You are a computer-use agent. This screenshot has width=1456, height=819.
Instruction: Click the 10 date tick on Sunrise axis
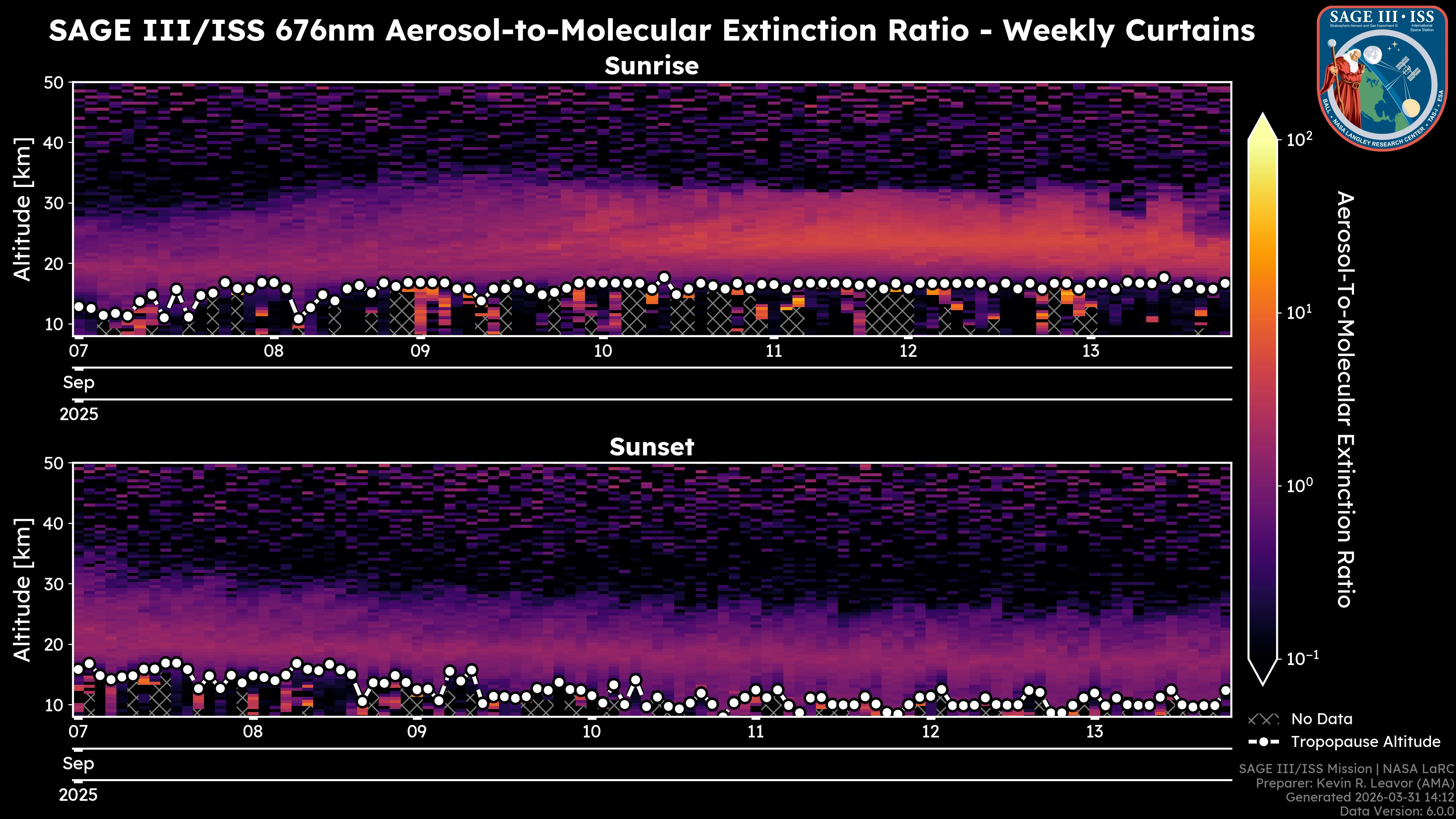pos(602,351)
